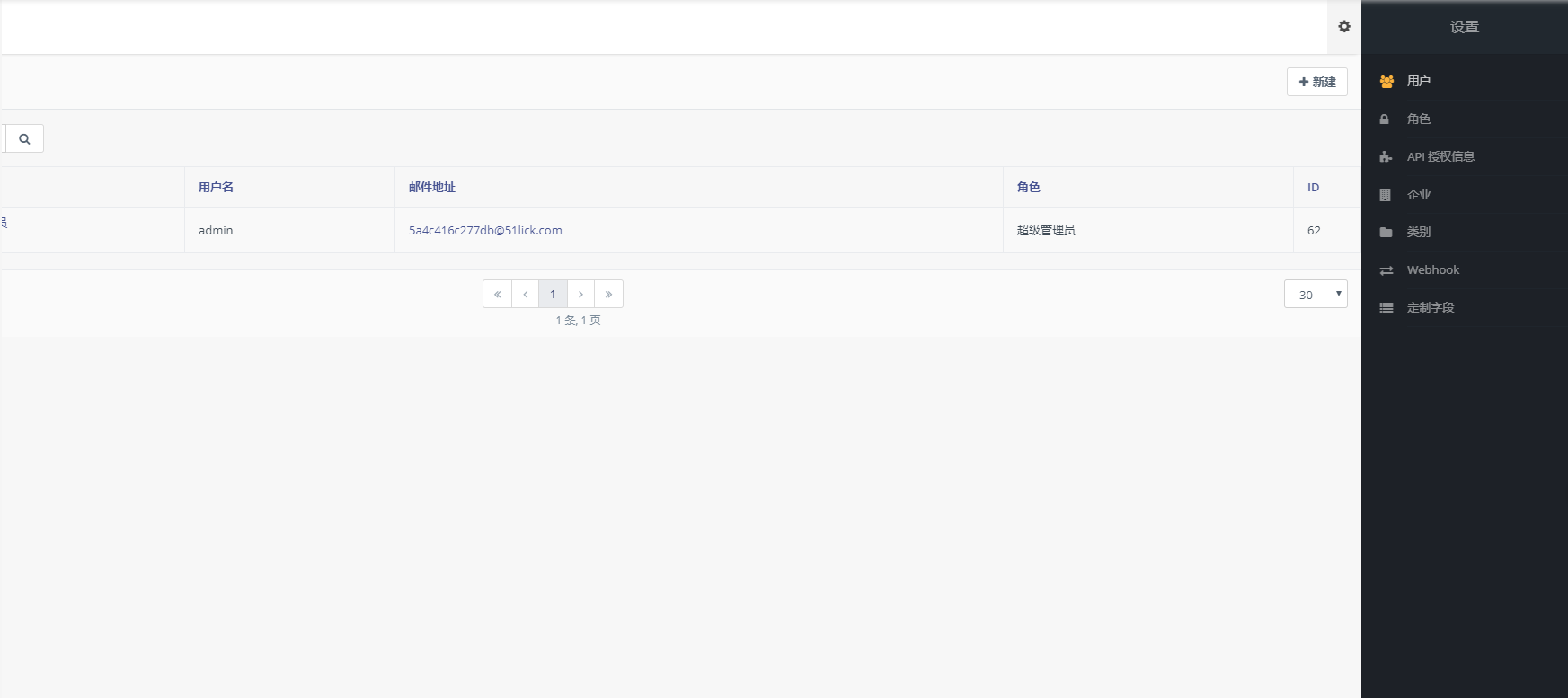The height and width of the screenshot is (698, 1568).
Task: Open the 30 per-page dropdown
Action: coord(1315,295)
